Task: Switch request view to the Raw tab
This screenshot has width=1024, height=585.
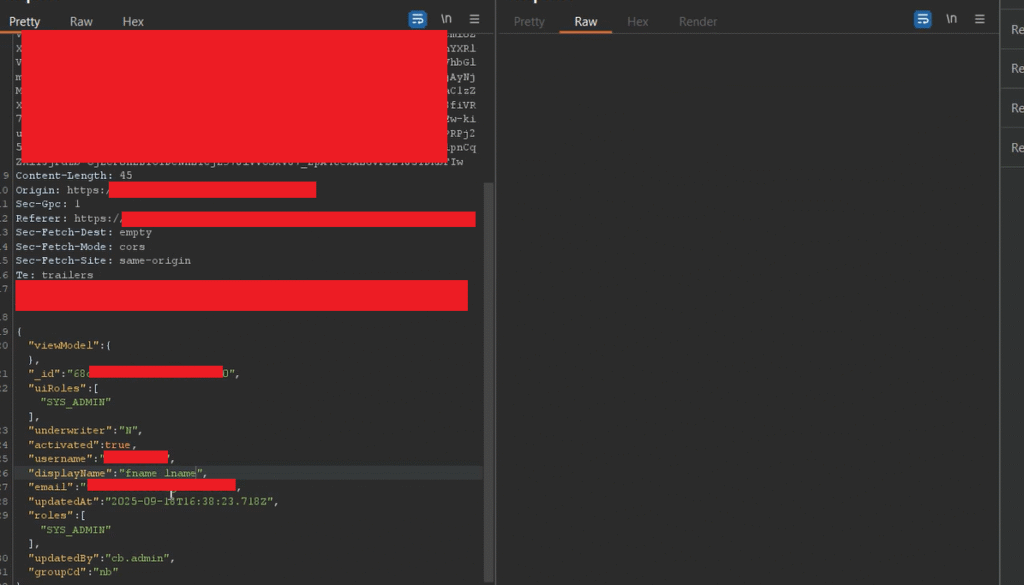Action: (x=81, y=21)
